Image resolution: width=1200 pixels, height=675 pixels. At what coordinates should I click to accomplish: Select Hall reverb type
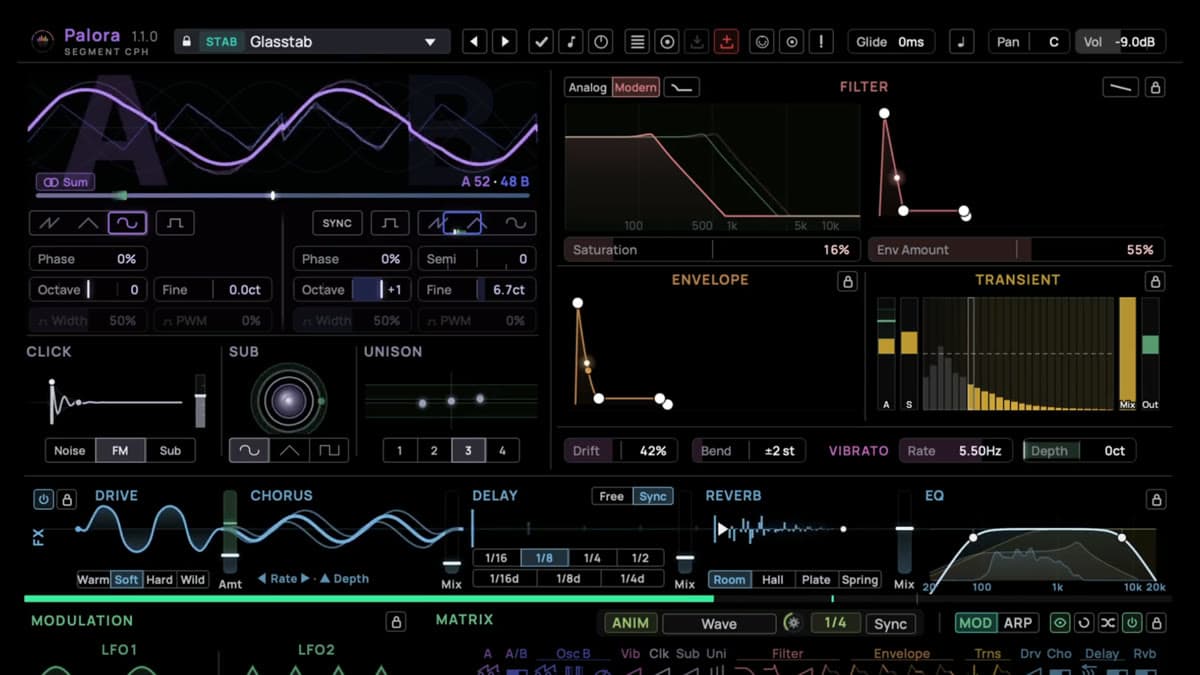(773, 580)
